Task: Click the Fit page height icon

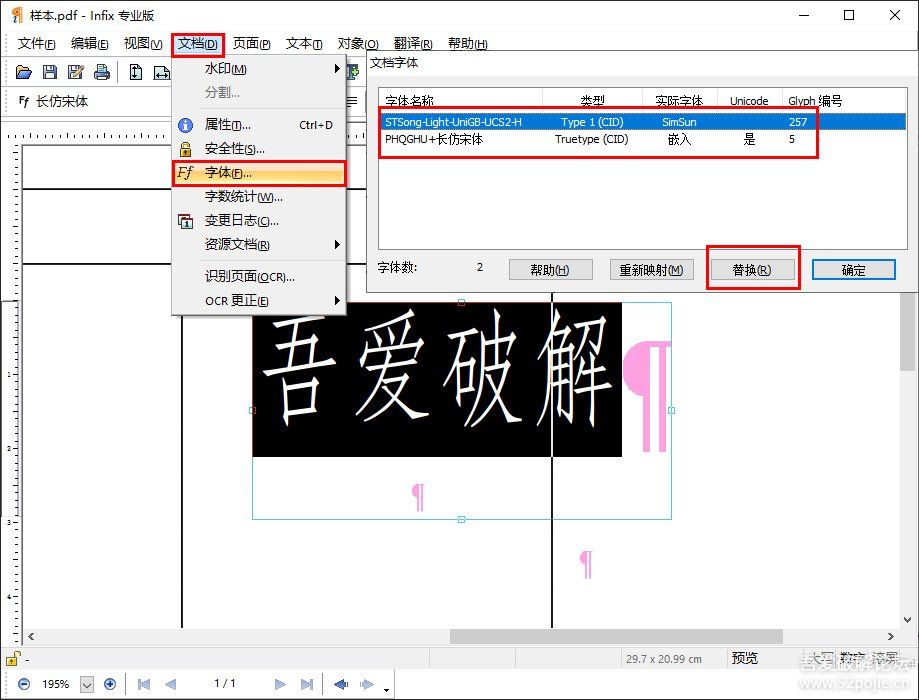Action: (135, 72)
